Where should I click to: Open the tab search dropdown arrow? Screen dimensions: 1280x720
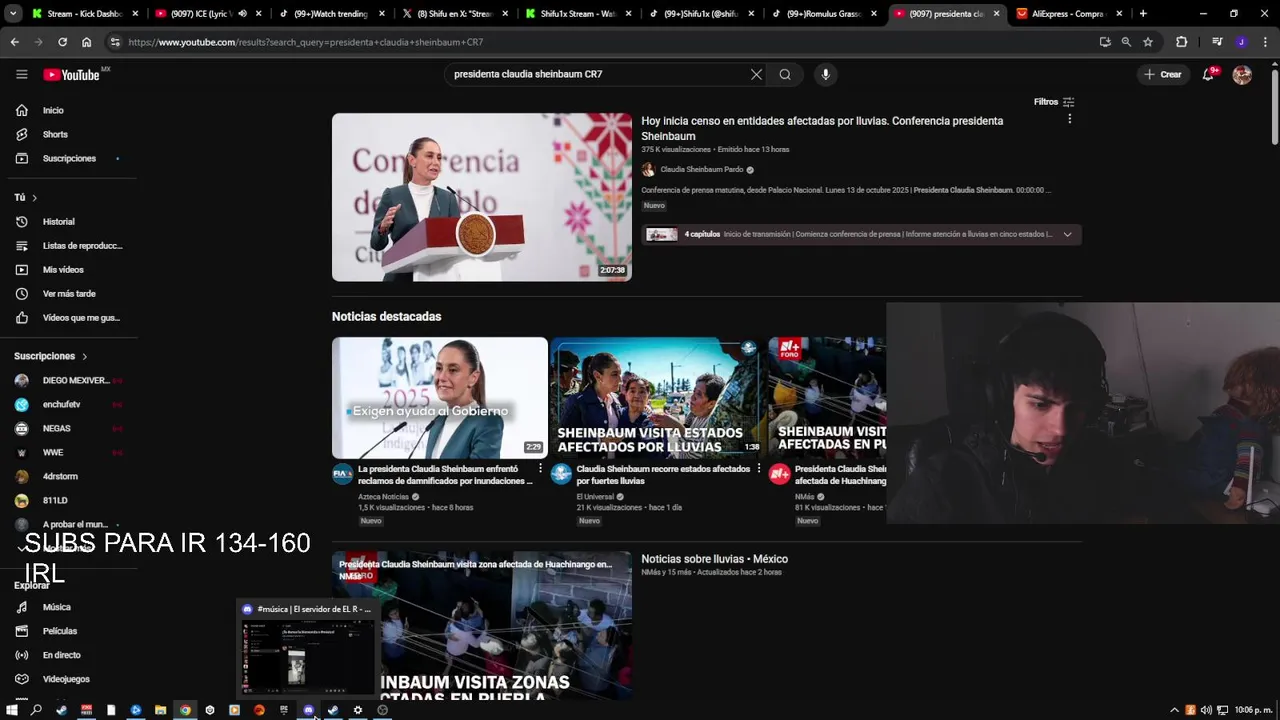13,14
